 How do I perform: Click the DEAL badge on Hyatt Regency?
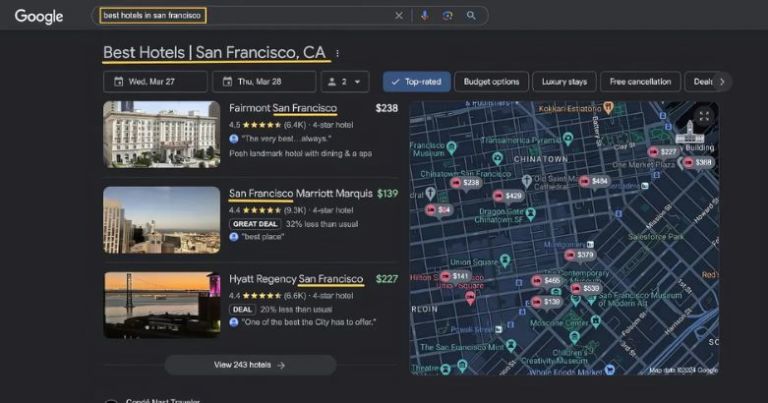(242, 309)
